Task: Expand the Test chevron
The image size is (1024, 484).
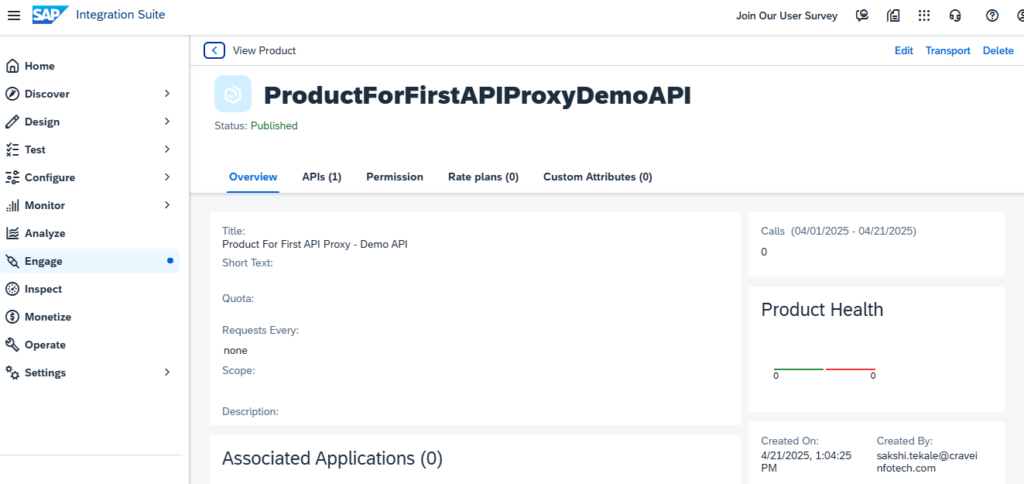Action: (167, 150)
